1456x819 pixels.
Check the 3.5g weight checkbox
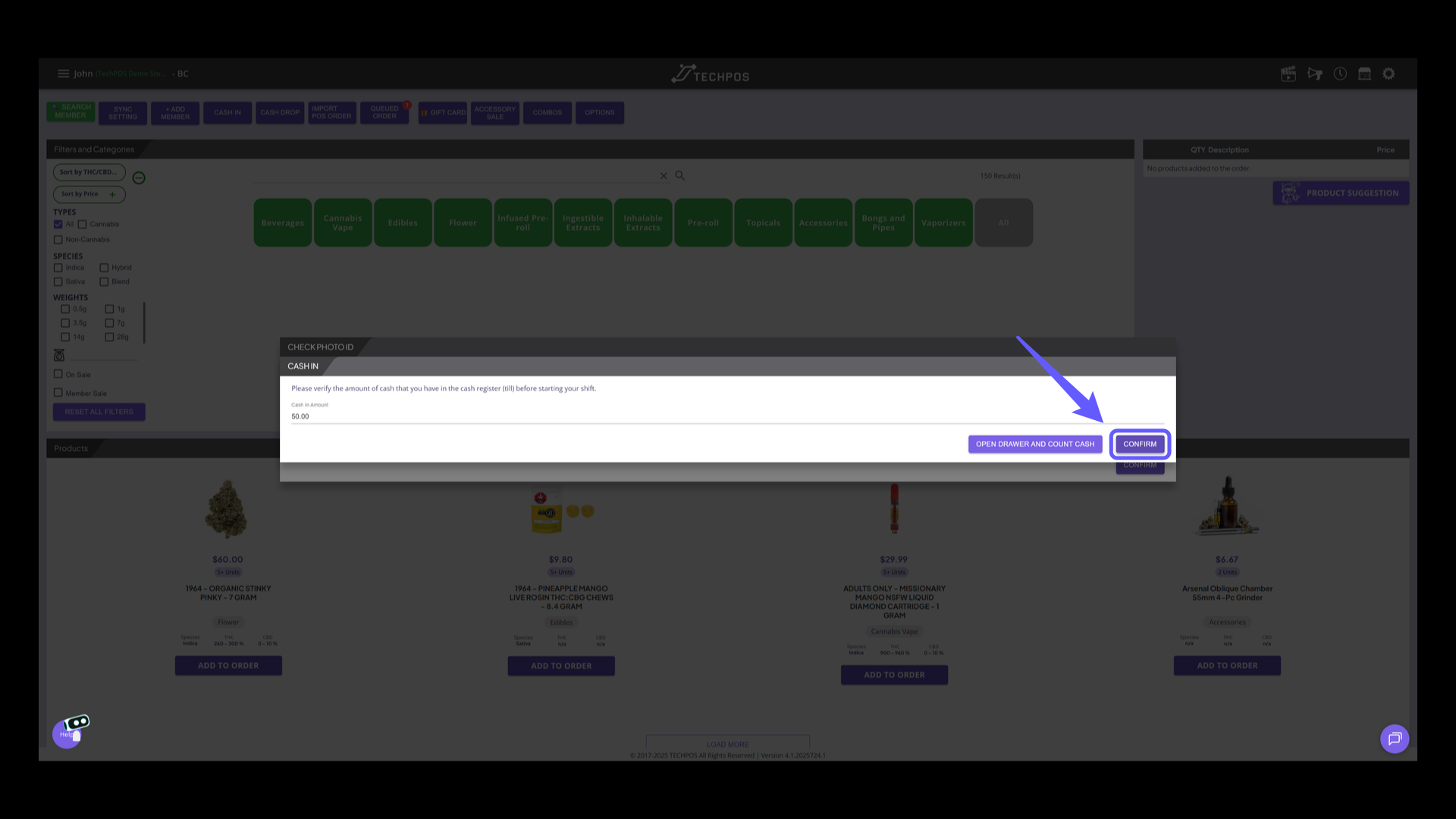pos(65,323)
